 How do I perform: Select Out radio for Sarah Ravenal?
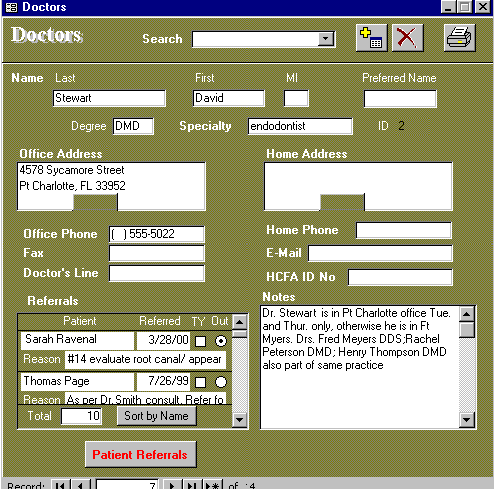(x=221, y=341)
